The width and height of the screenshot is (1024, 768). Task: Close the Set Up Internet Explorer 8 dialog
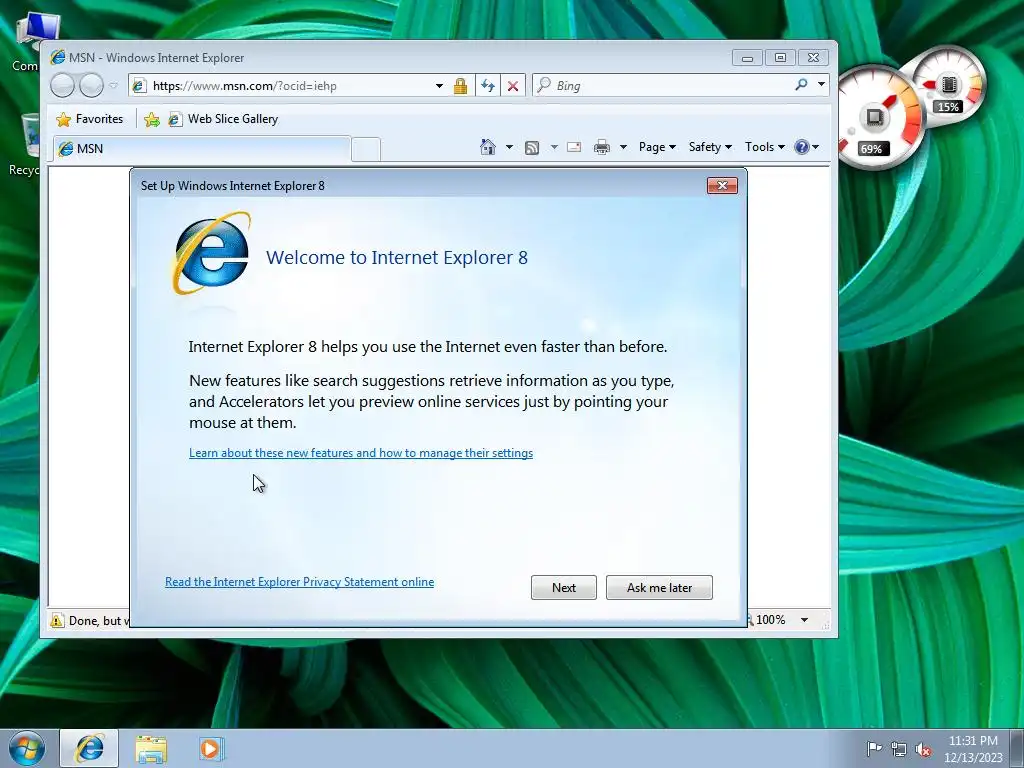(722, 185)
